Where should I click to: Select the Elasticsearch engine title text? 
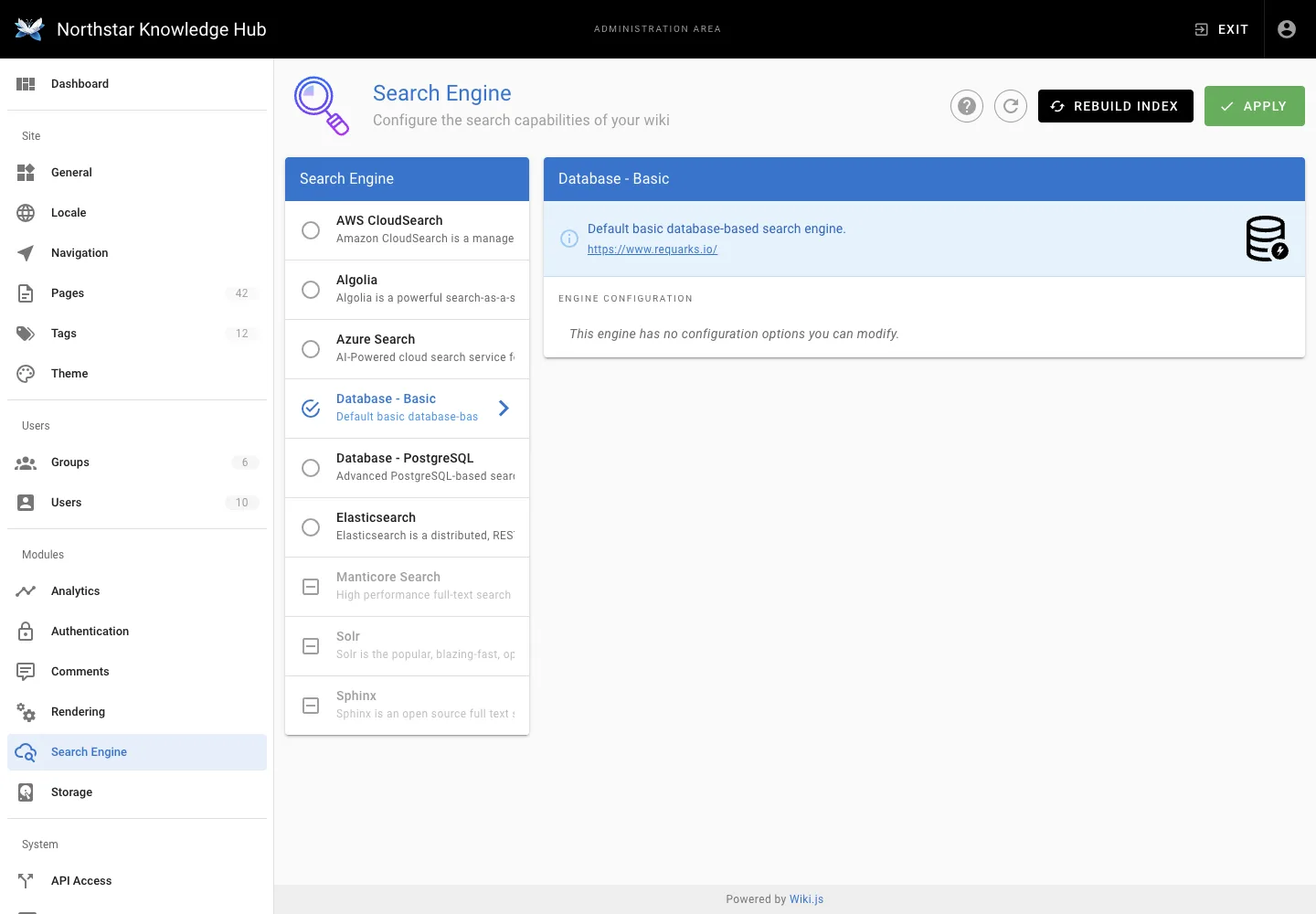coord(376,517)
